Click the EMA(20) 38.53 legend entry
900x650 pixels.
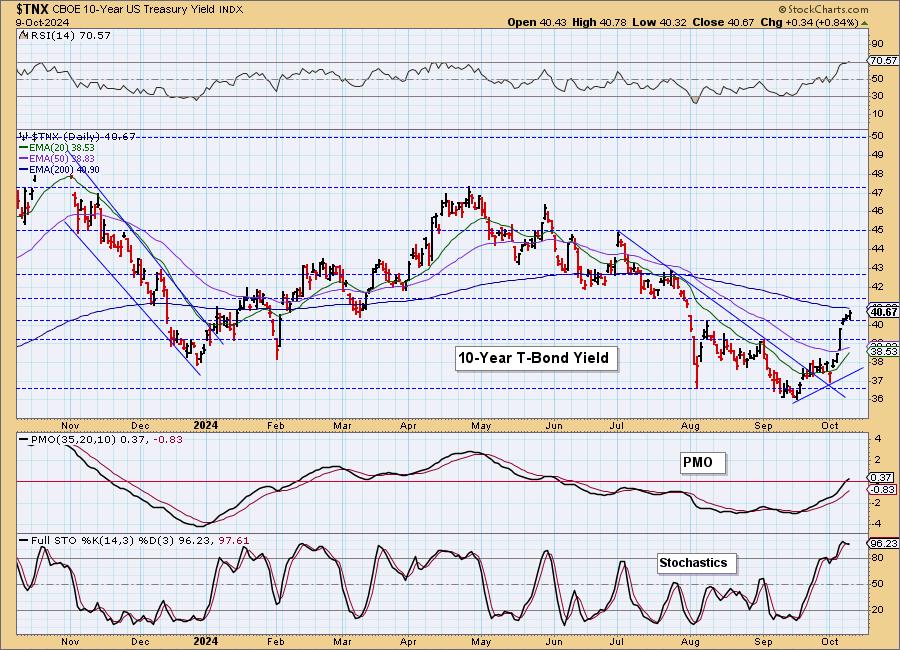(x=62, y=148)
